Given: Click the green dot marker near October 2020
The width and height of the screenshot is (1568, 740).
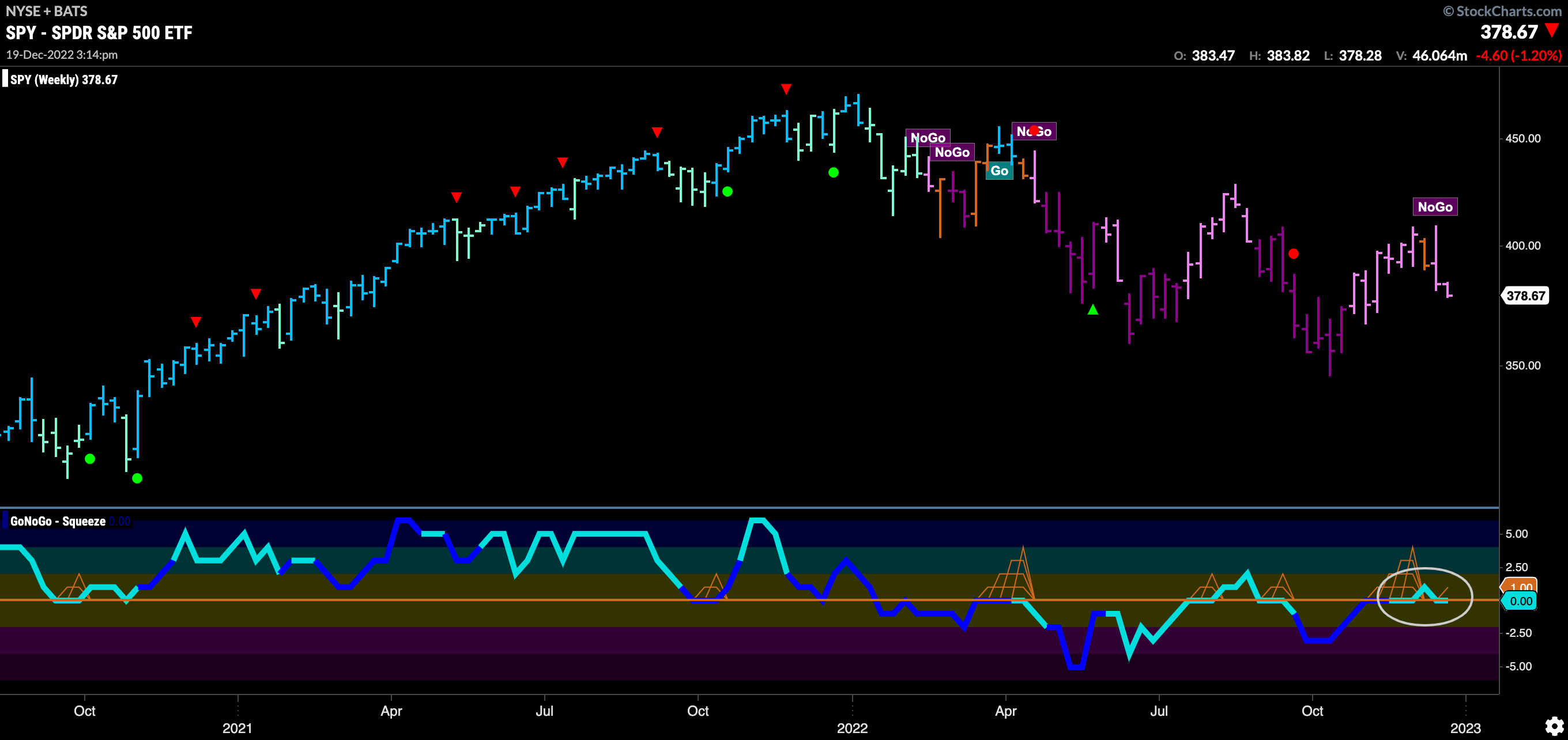Looking at the screenshot, I should click(89, 459).
